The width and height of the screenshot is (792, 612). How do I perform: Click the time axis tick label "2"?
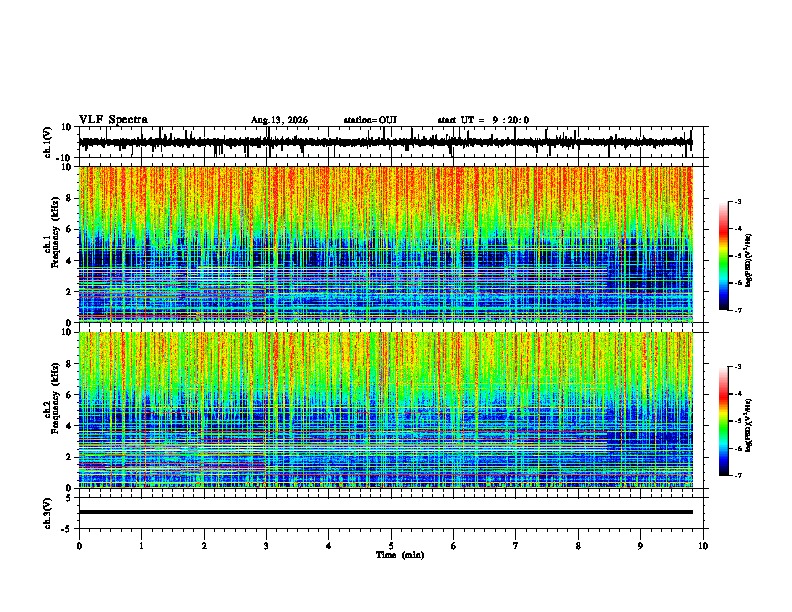(x=204, y=546)
